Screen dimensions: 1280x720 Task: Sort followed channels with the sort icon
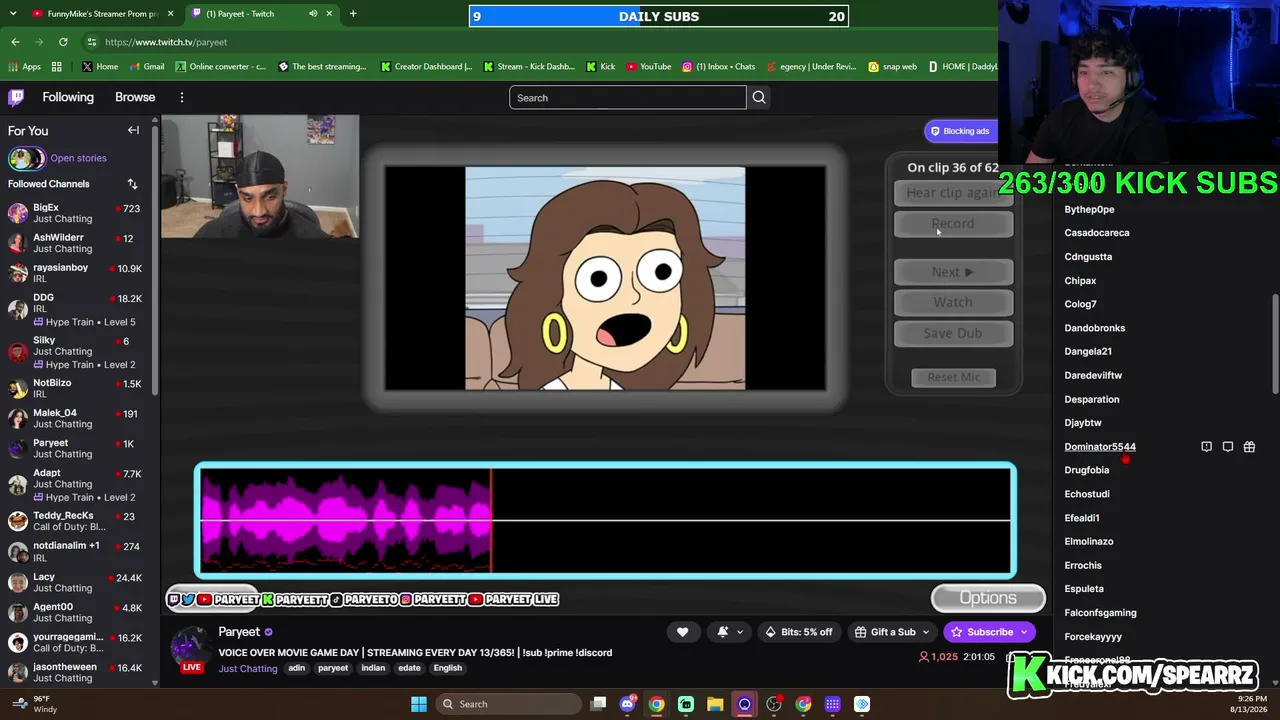[x=132, y=184]
